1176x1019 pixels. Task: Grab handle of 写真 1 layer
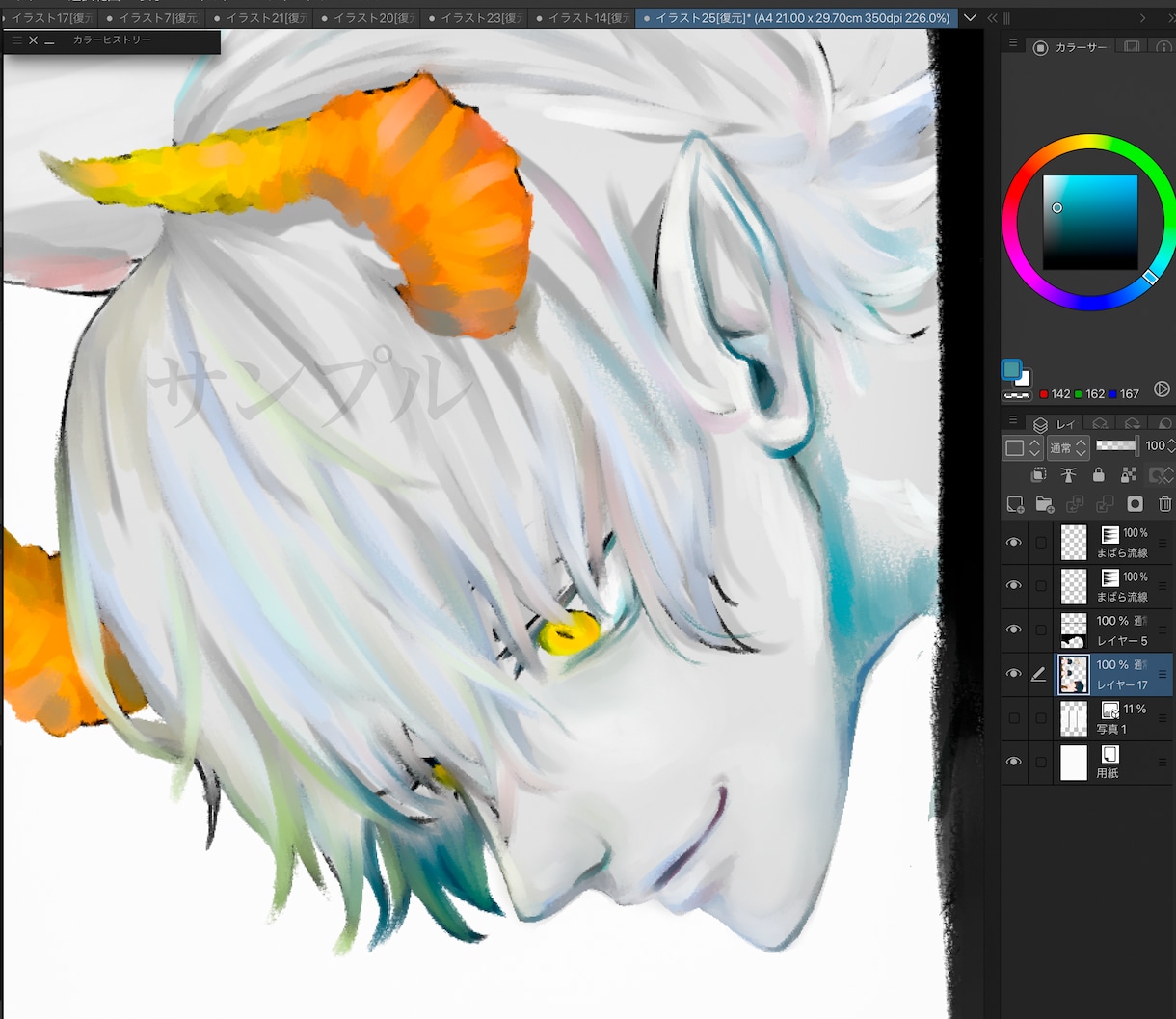pyautogui.click(x=1163, y=718)
